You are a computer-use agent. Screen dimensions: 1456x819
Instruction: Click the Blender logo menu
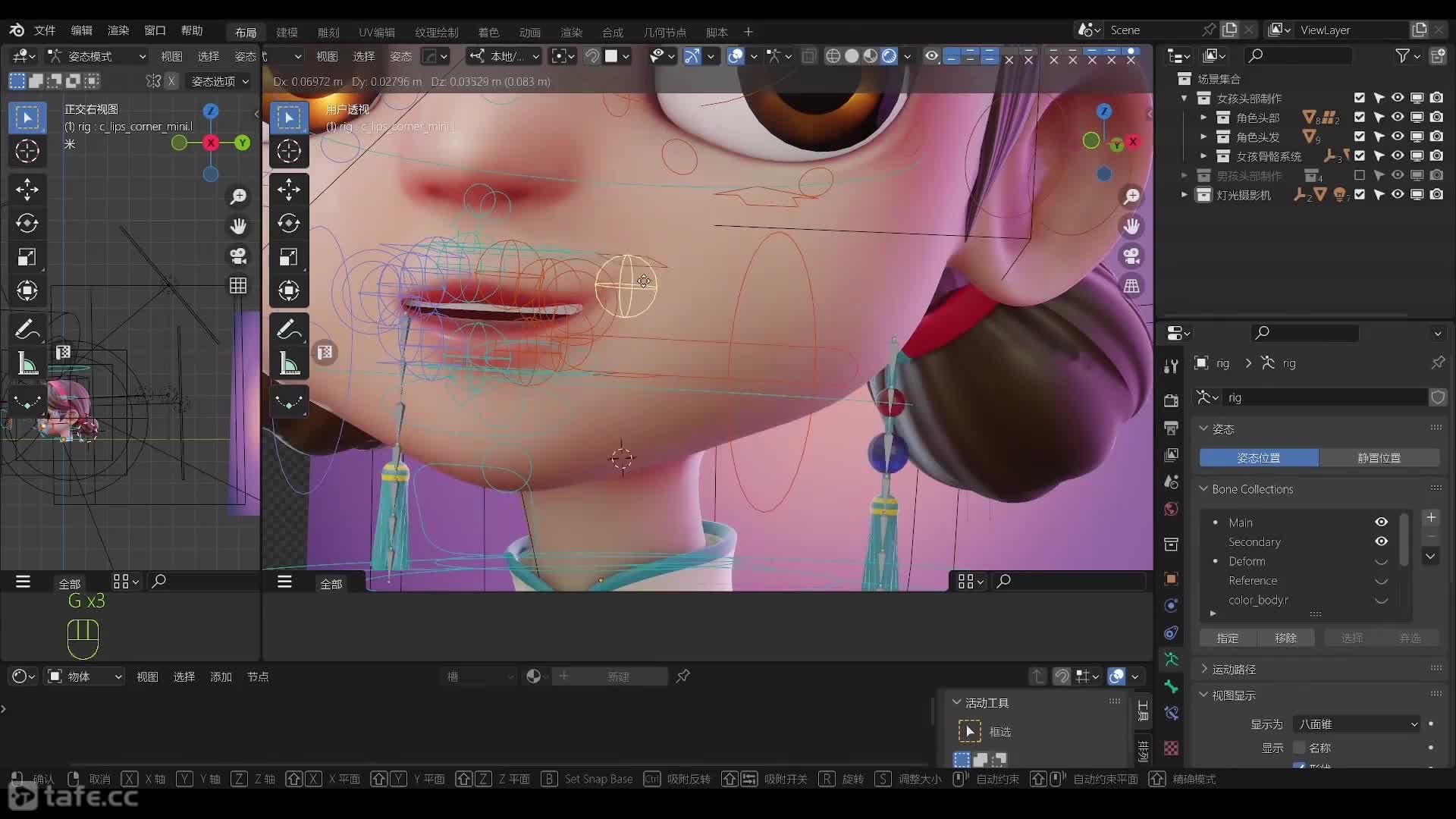pyautogui.click(x=17, y=30)
